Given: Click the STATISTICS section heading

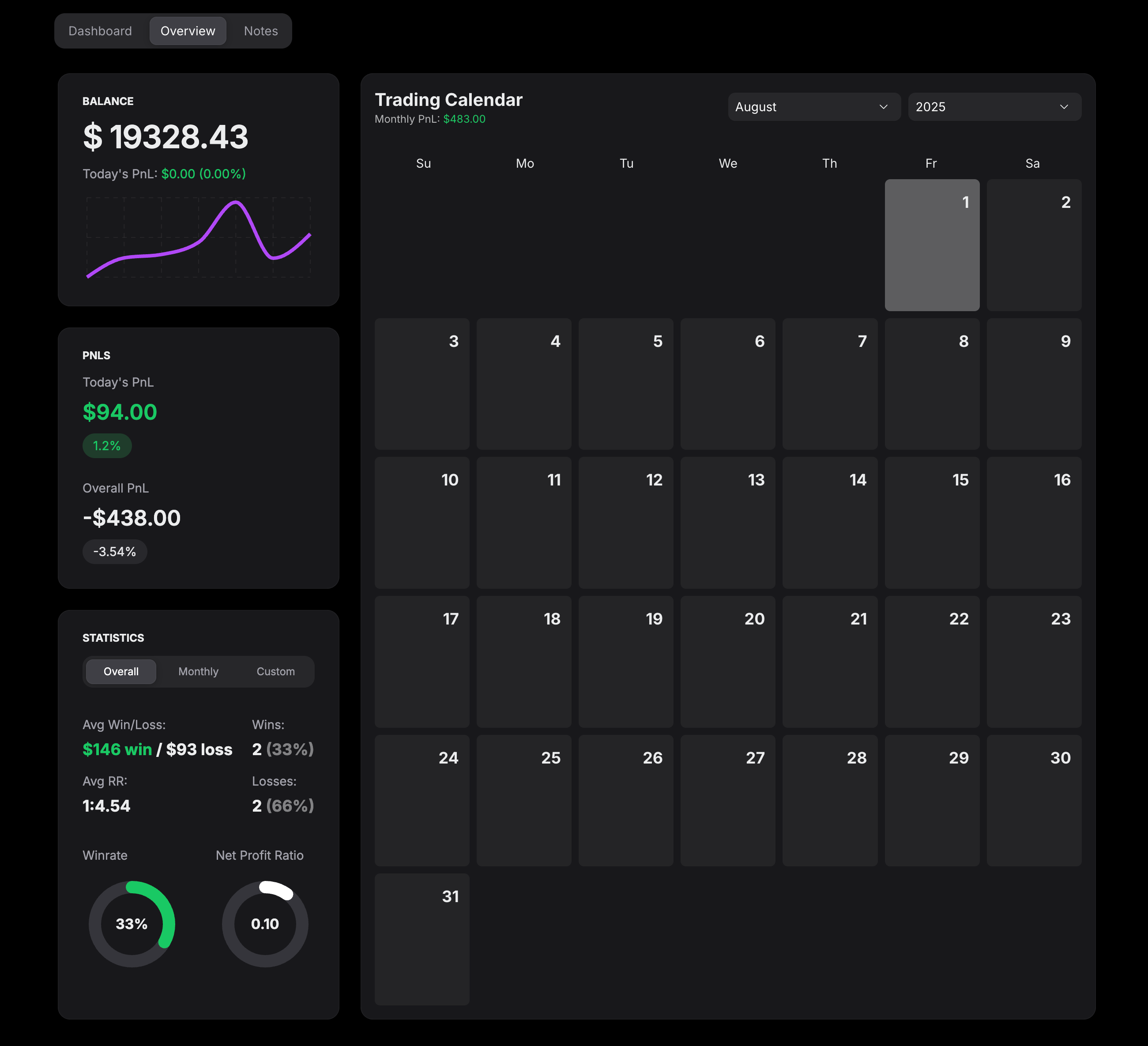Looking at the screenshot, I should point(113,638).
